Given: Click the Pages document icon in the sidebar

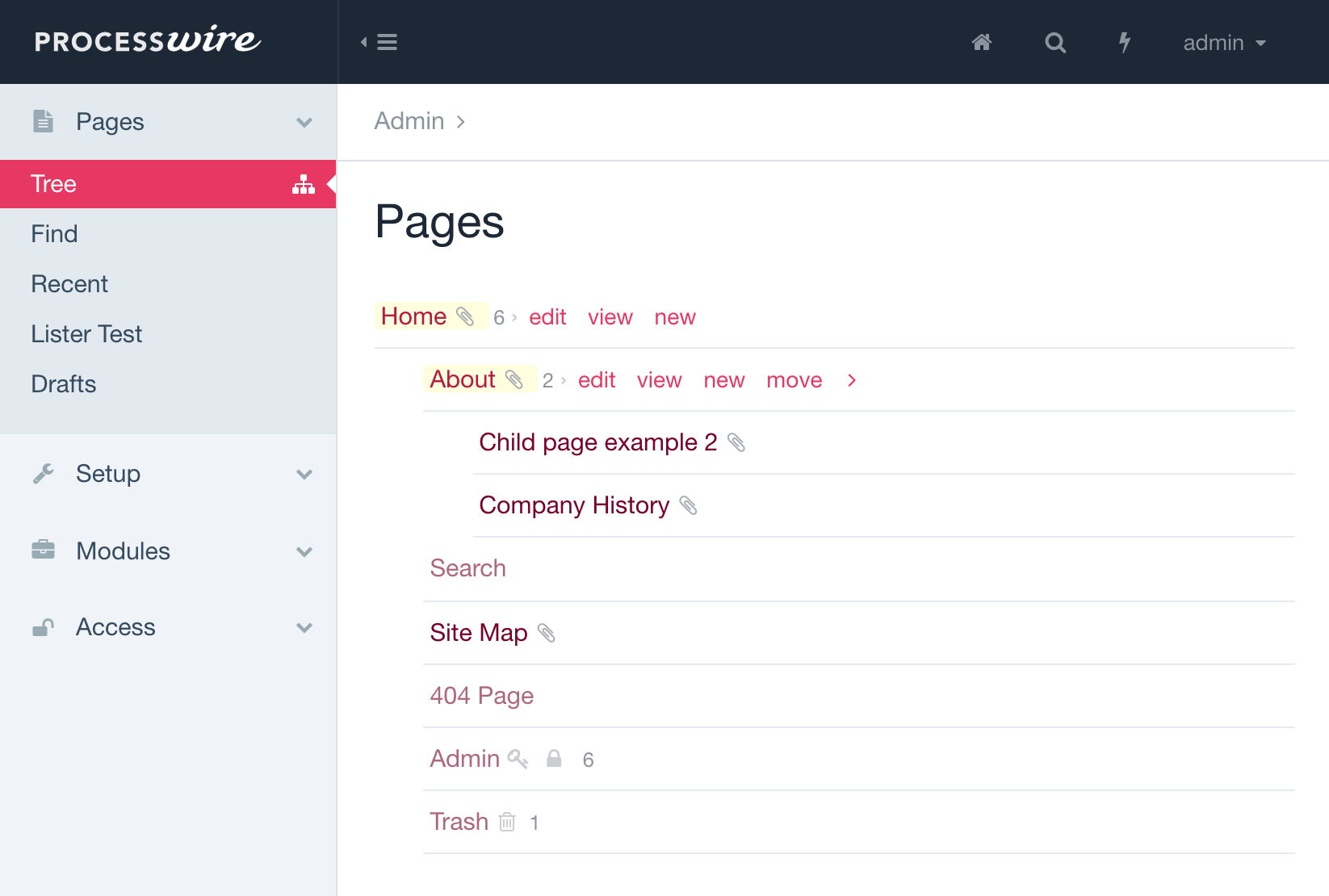Looking at the screenshot, I should [43, 121].
